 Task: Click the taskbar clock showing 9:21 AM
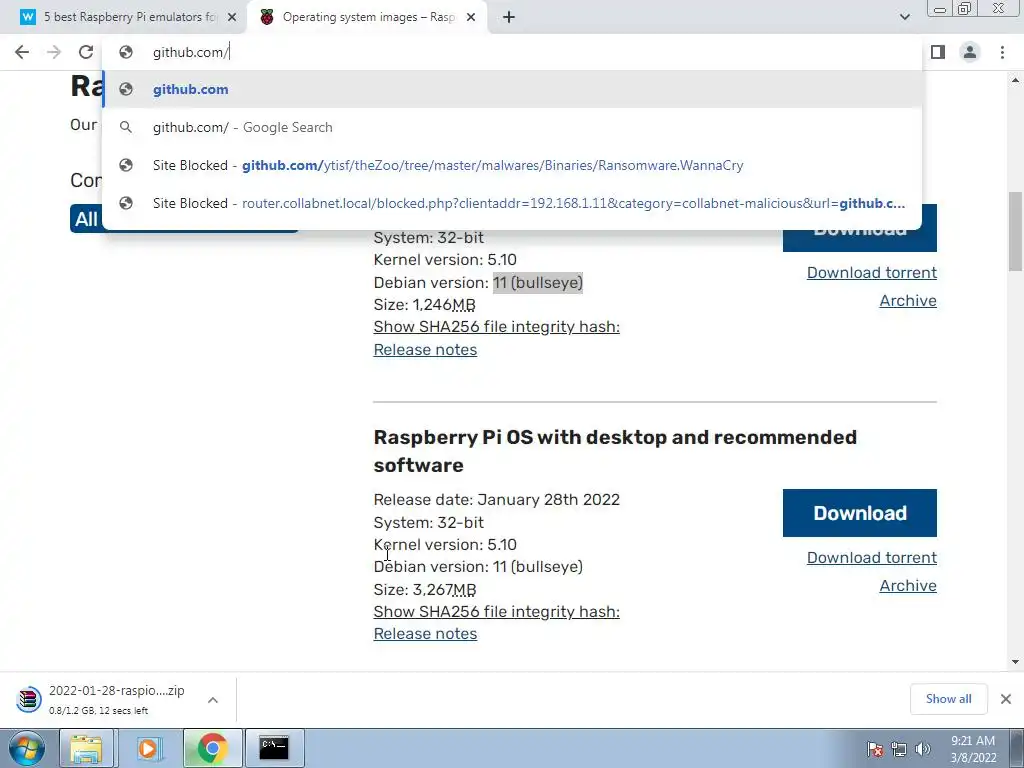(x=973, y=749)
